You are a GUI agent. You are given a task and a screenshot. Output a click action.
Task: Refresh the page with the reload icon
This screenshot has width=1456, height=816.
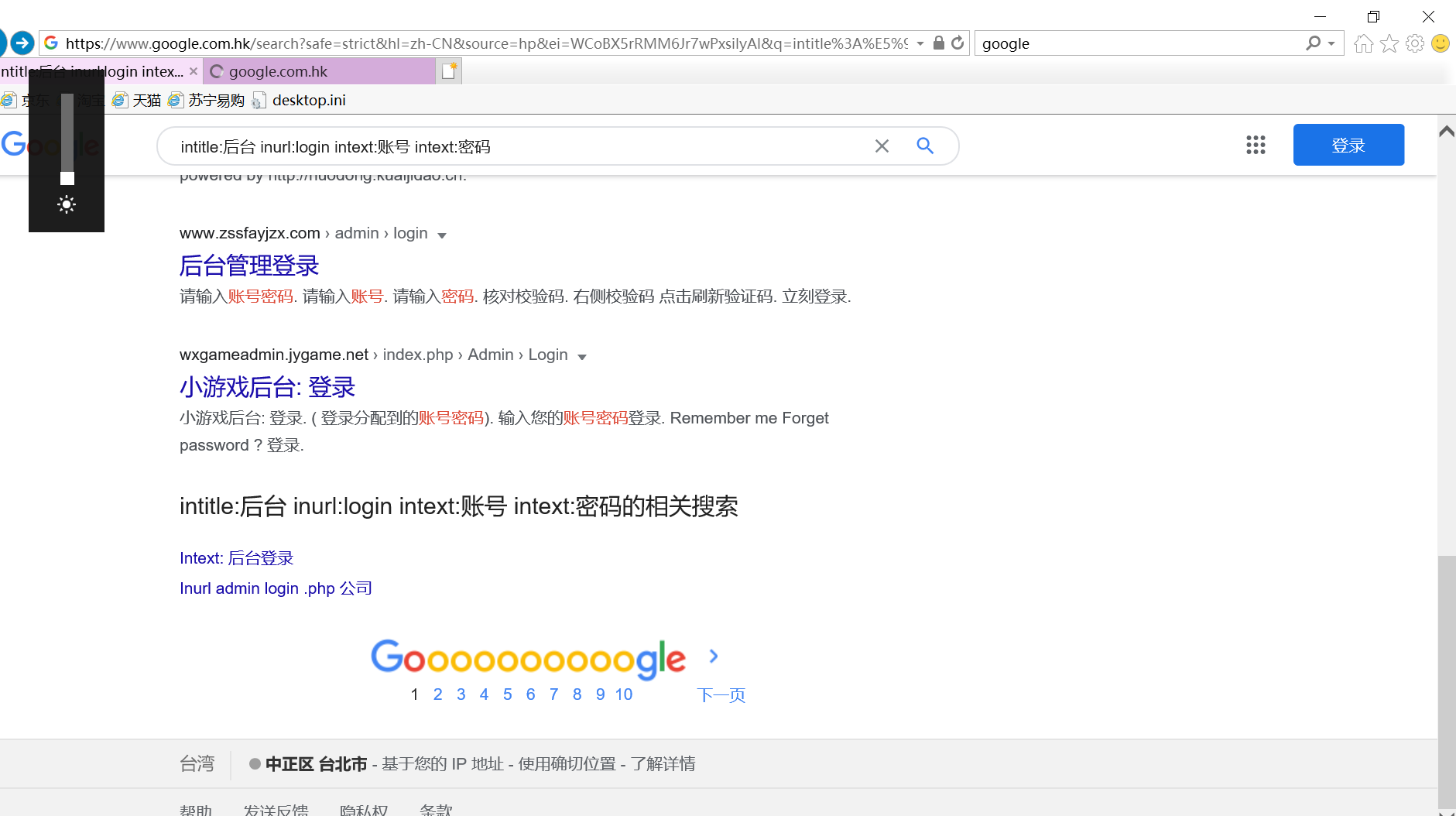958,43
